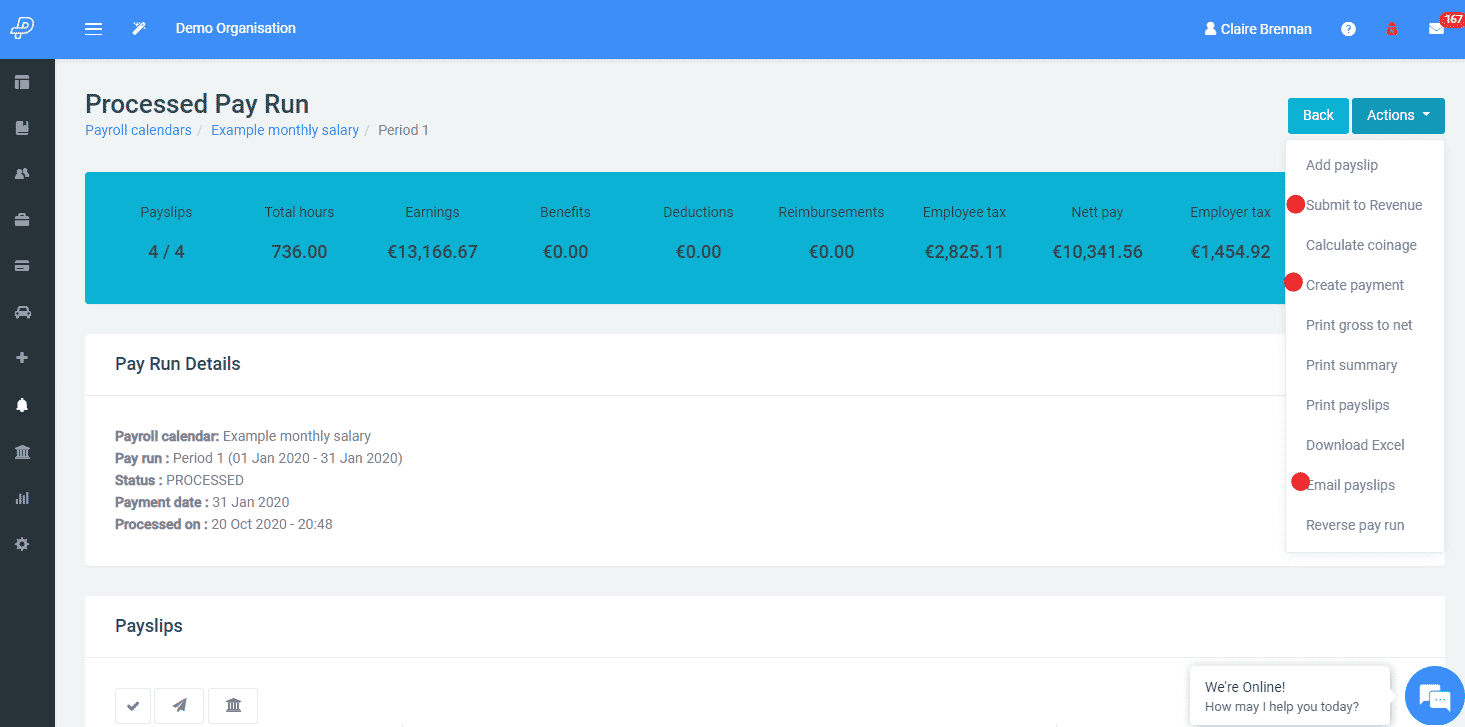Click the bank icon in the sidebar

22,452
